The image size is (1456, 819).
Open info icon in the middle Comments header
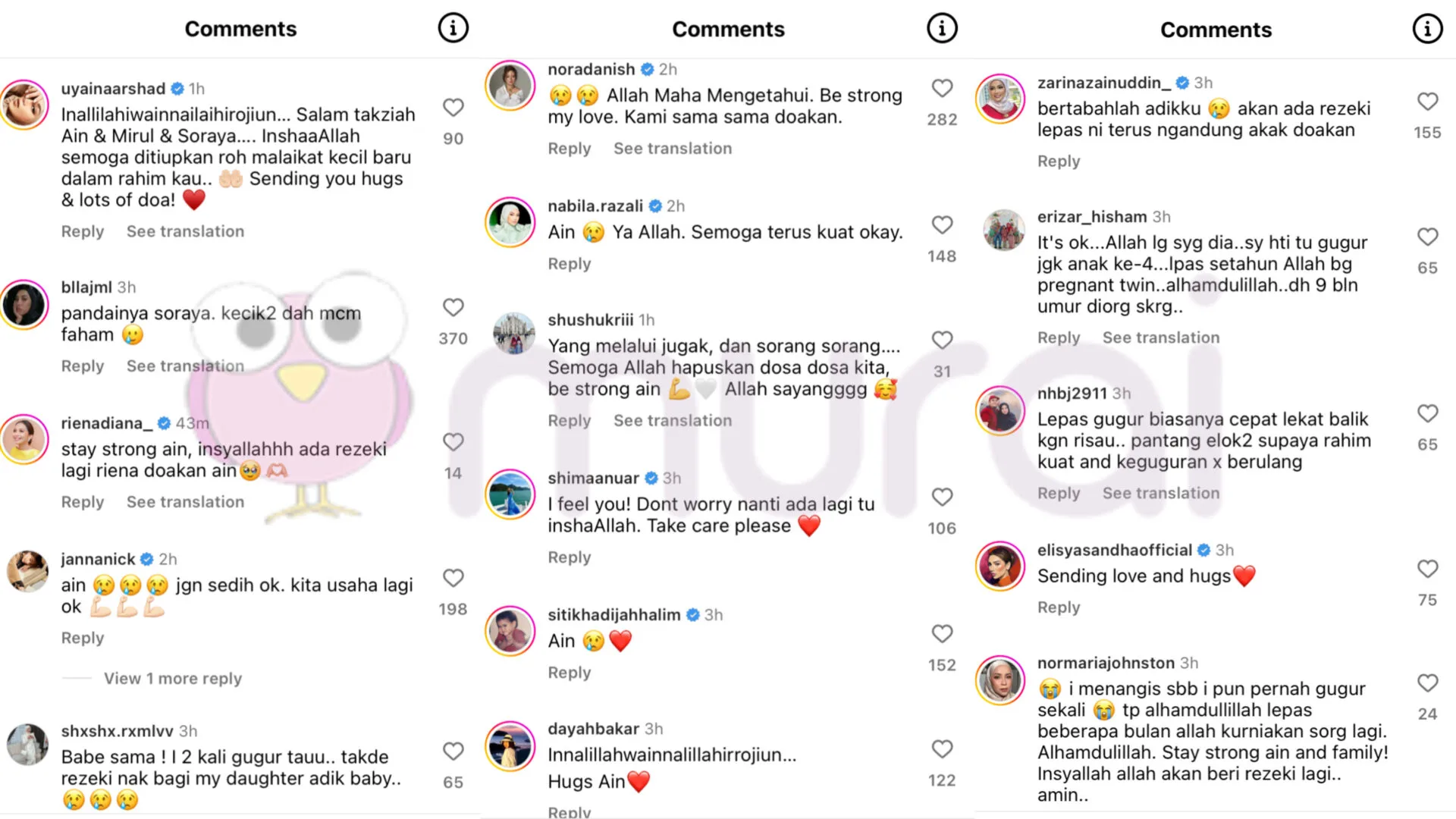pyautogui.click(x=942, y=29)
